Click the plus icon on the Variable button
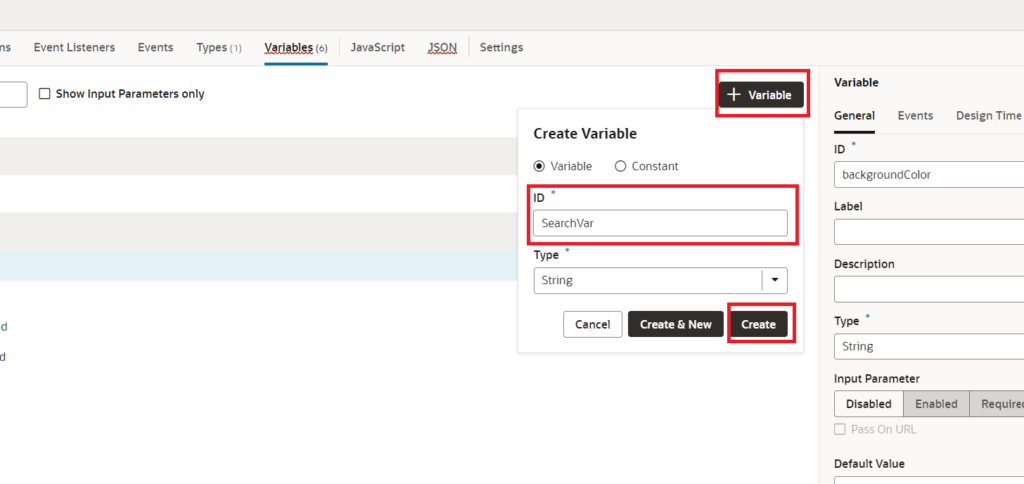Viewport: 1024px width, 484px height. tap(734, 95)
